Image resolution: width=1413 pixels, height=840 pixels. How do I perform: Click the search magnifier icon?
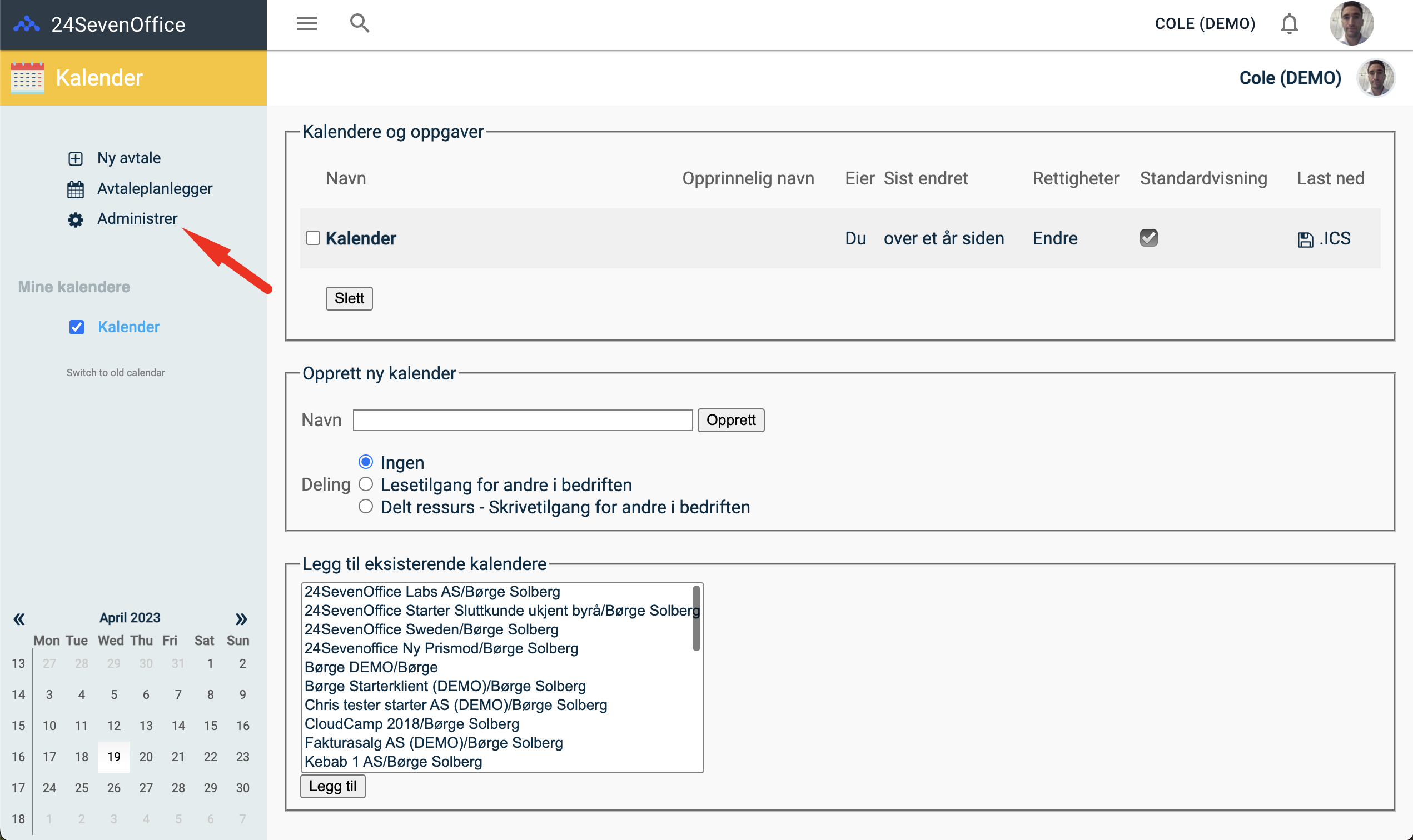click(360, 23)
